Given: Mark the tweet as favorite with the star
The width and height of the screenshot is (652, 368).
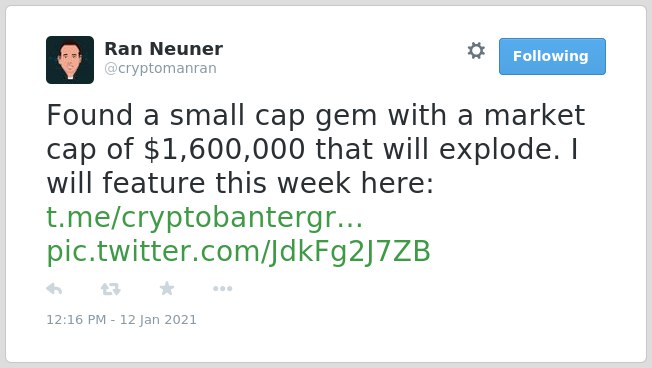Looking at the screenshot, I should [x=167, y=288].
